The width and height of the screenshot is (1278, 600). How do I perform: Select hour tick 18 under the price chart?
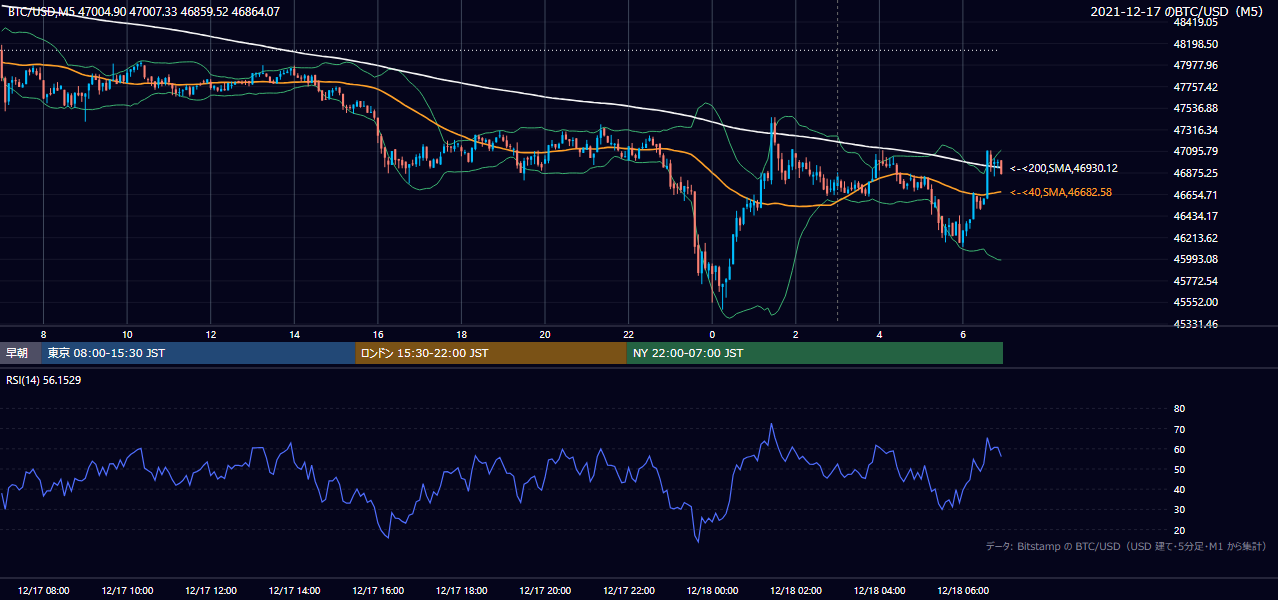(461, 334)
